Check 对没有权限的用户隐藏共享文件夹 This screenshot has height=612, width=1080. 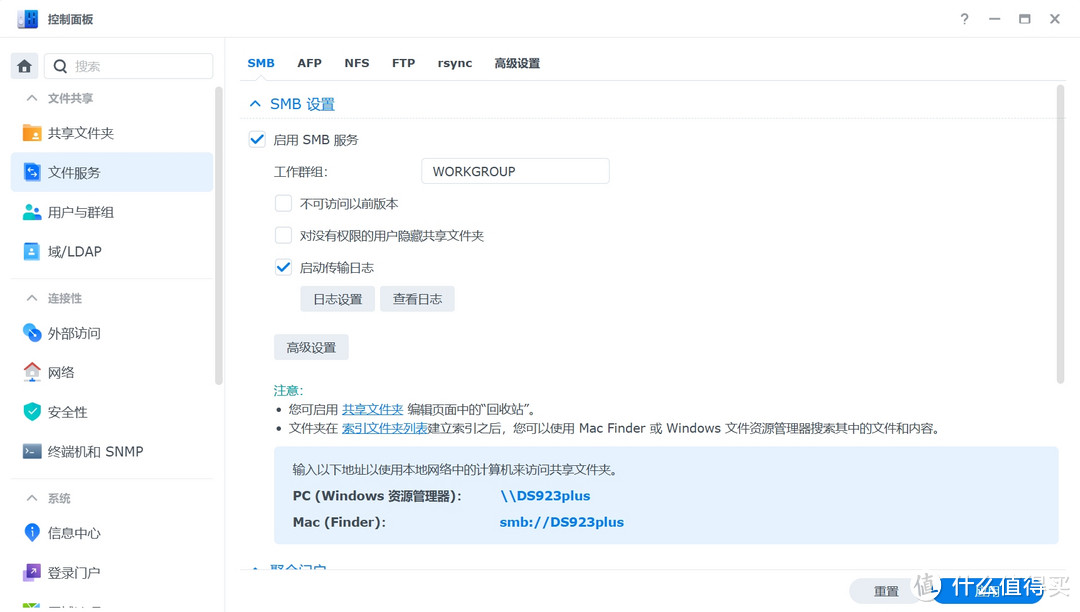(283, 235)
